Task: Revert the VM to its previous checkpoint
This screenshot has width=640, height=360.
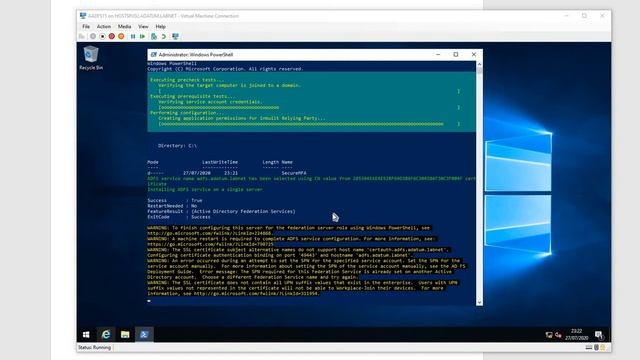Action: [x=164, y=36]
